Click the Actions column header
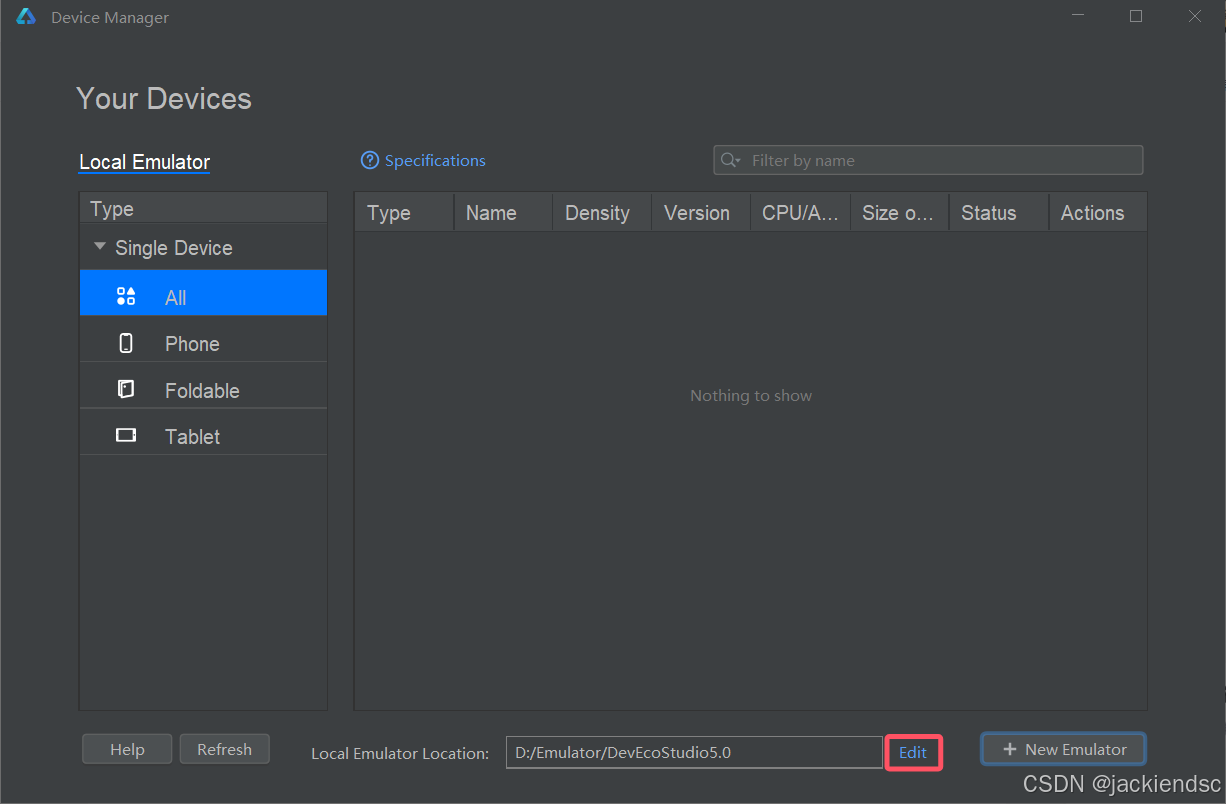This screenshot has width=1226, height=804. point(1097,212)
